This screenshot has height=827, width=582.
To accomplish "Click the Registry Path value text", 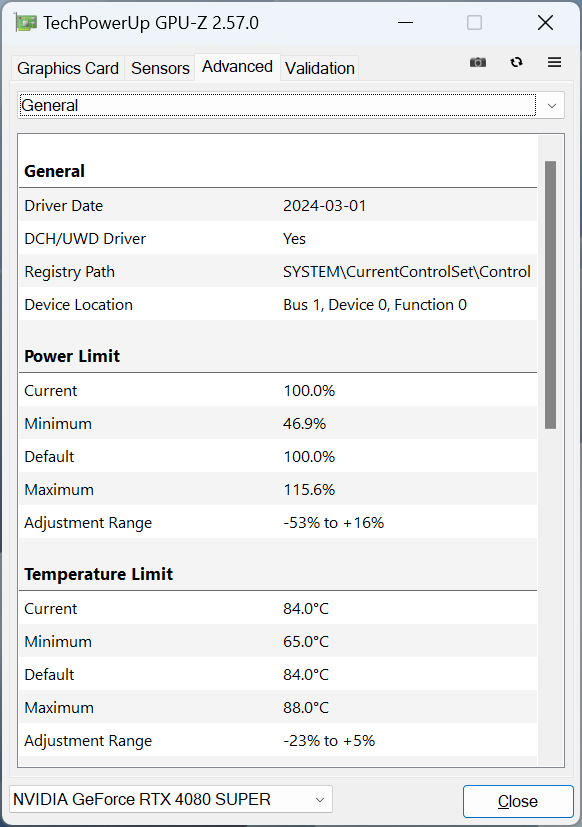I will [x=407, y=272].
